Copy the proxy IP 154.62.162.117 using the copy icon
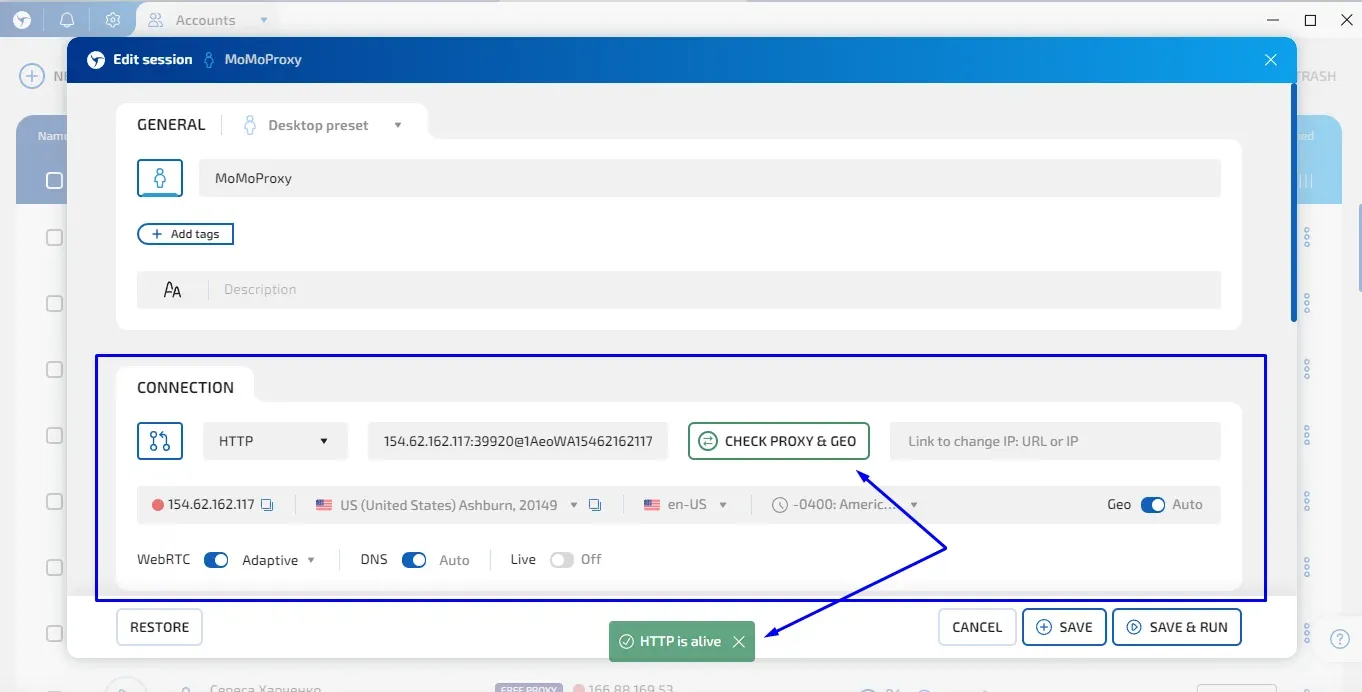 (266, 505)
